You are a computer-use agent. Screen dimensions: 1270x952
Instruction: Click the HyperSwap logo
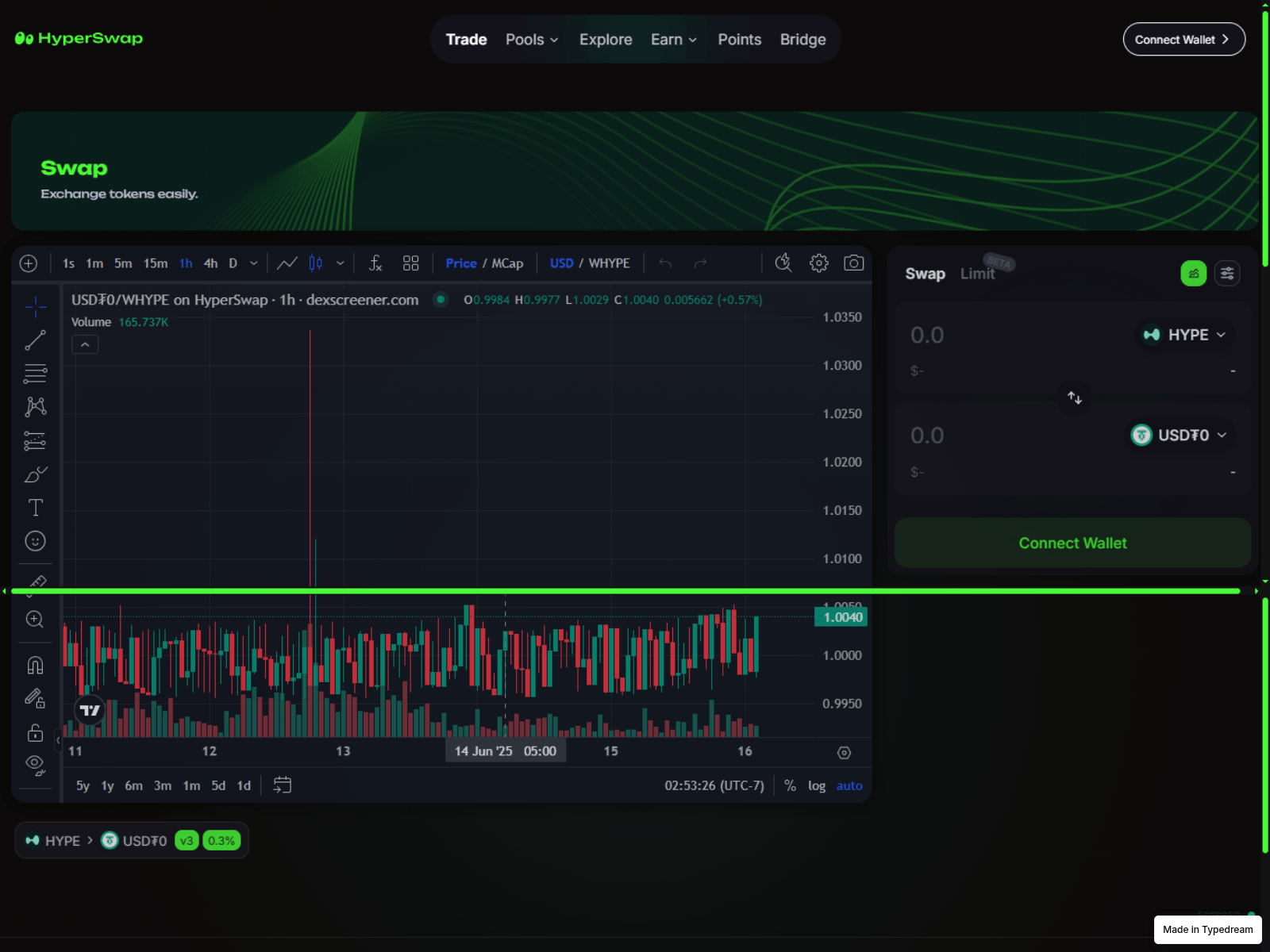[79, 38]
